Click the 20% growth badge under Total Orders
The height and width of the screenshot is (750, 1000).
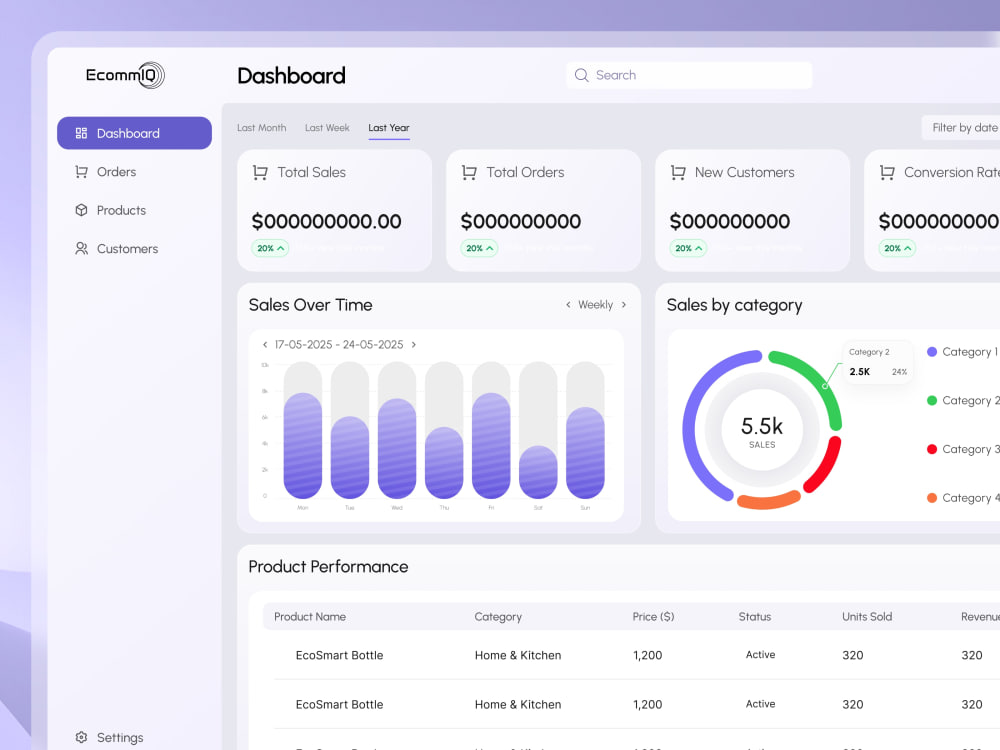pos(480,248)
